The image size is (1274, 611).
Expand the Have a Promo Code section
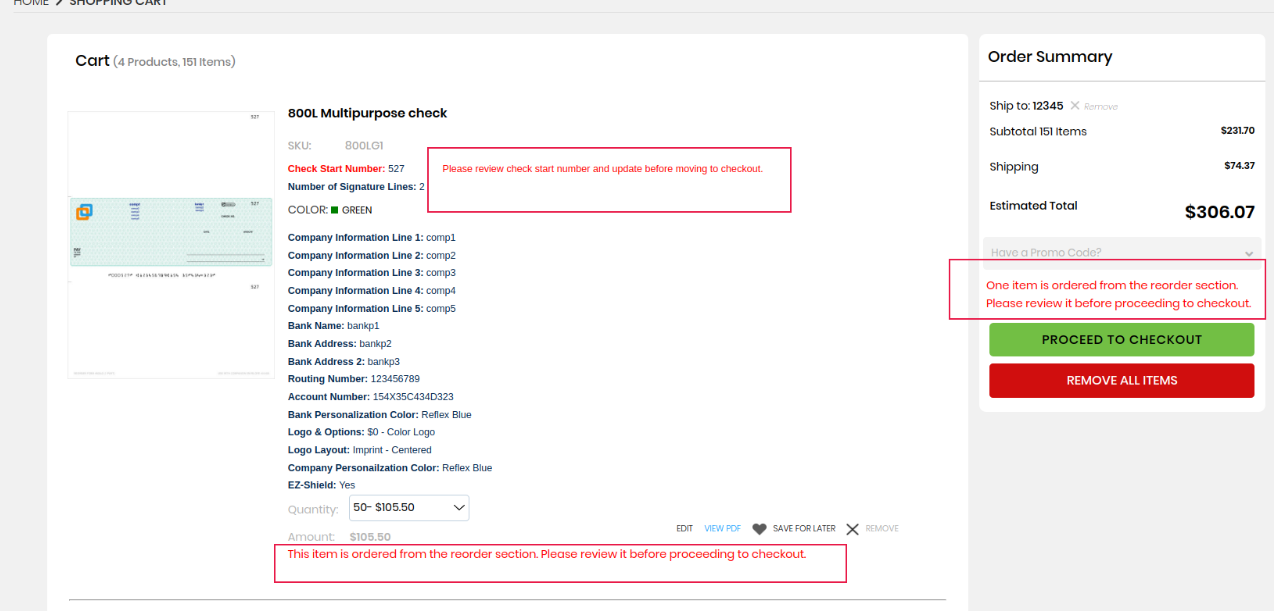coord(1248,253)
